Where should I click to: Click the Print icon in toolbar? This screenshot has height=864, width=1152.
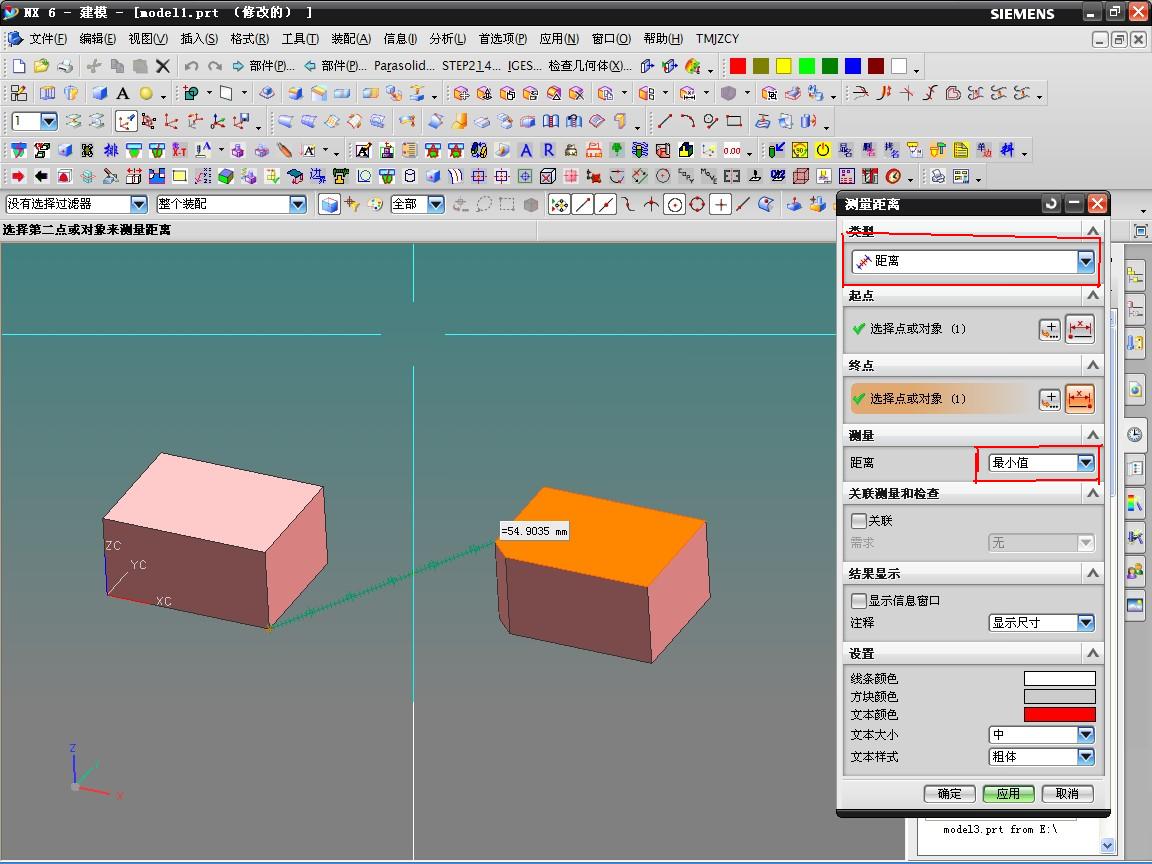[65, 66]
